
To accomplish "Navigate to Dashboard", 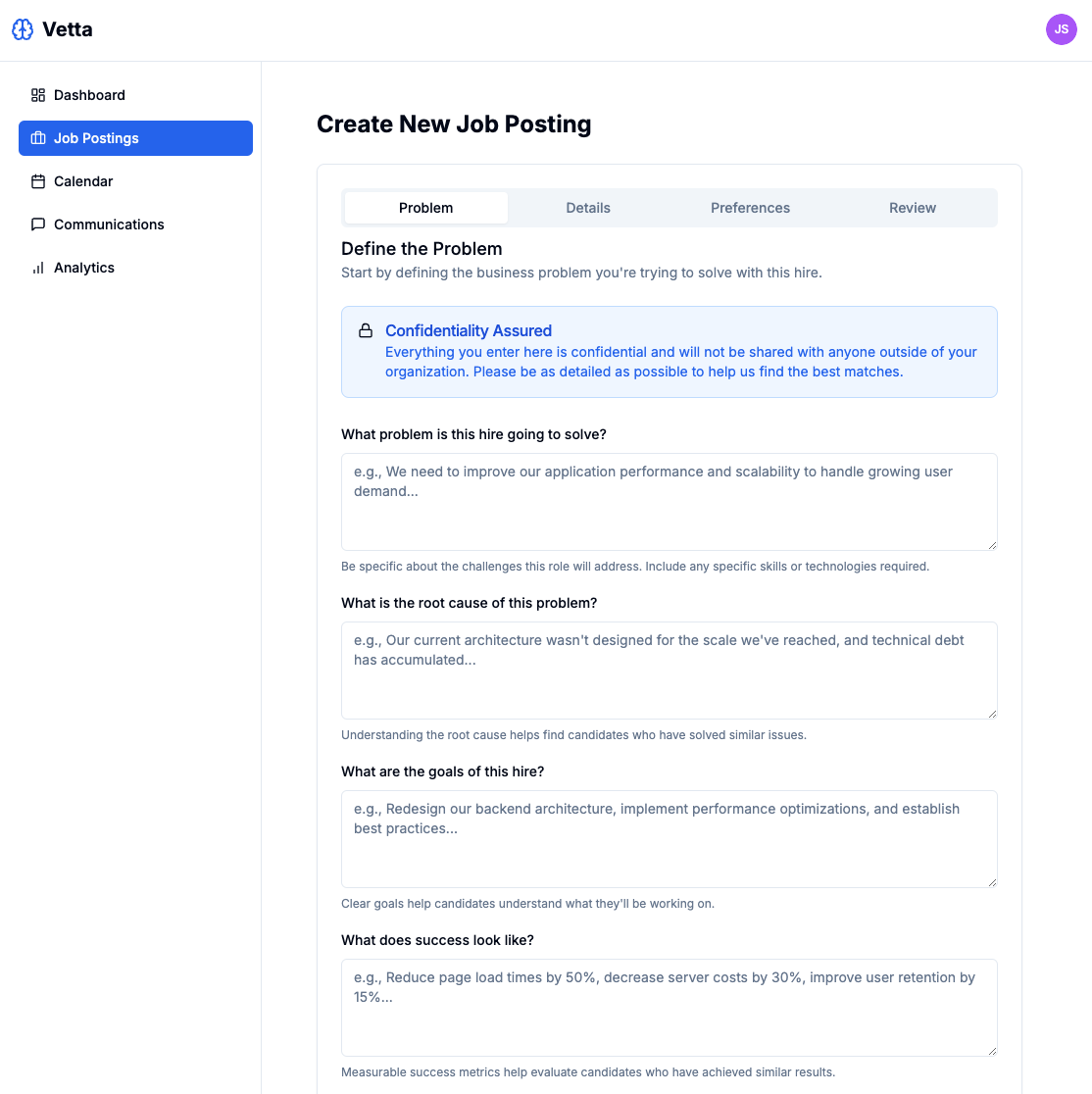I will [x=90, y=95].
